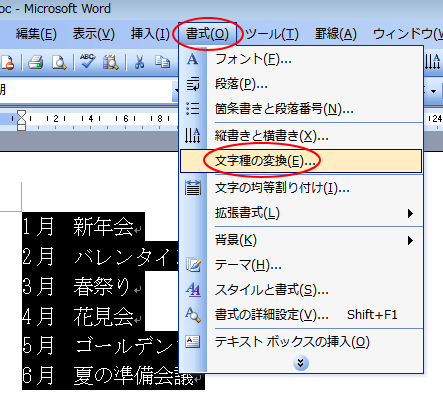Expand full menu with double-chevron button

coord(301,363)
